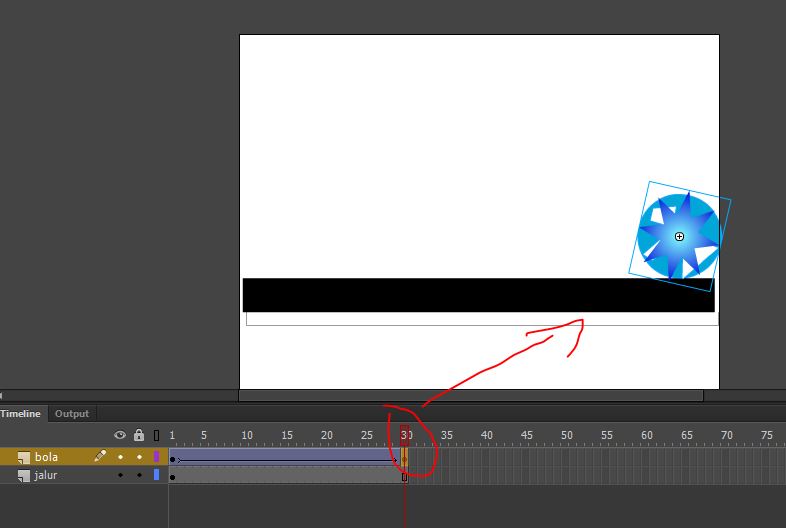Screen dimensions: 786x528
Task: Select the thin white rectangle below black bar
Action: pyautogui.click(x=482, y=319)
